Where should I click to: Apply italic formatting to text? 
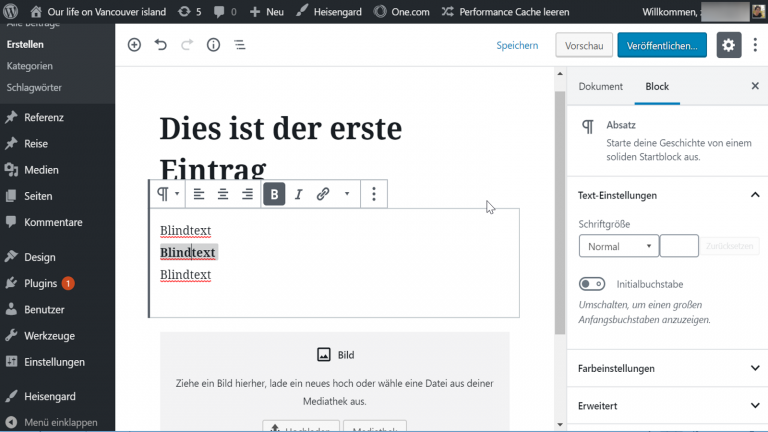point(298,194)
